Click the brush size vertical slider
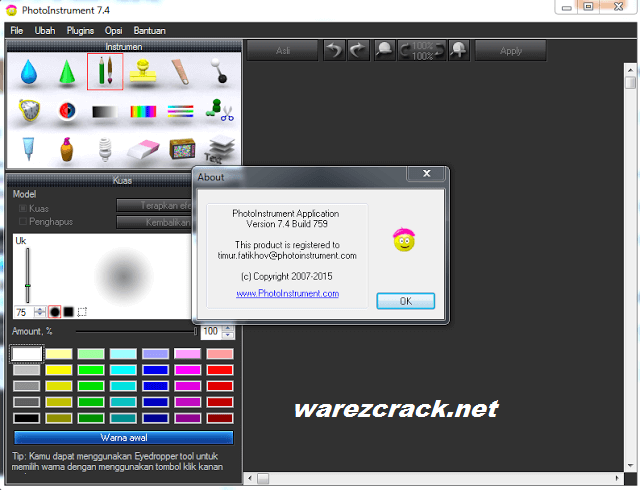640x490 pixels. [28, 276]
